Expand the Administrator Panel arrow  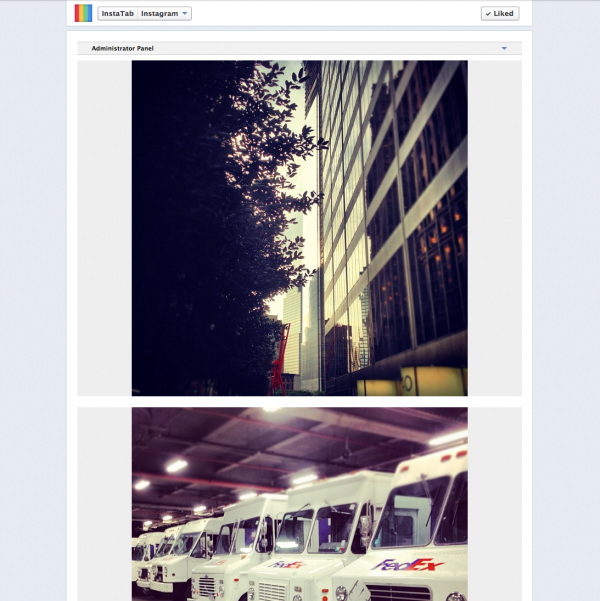[x=504, y=48]
